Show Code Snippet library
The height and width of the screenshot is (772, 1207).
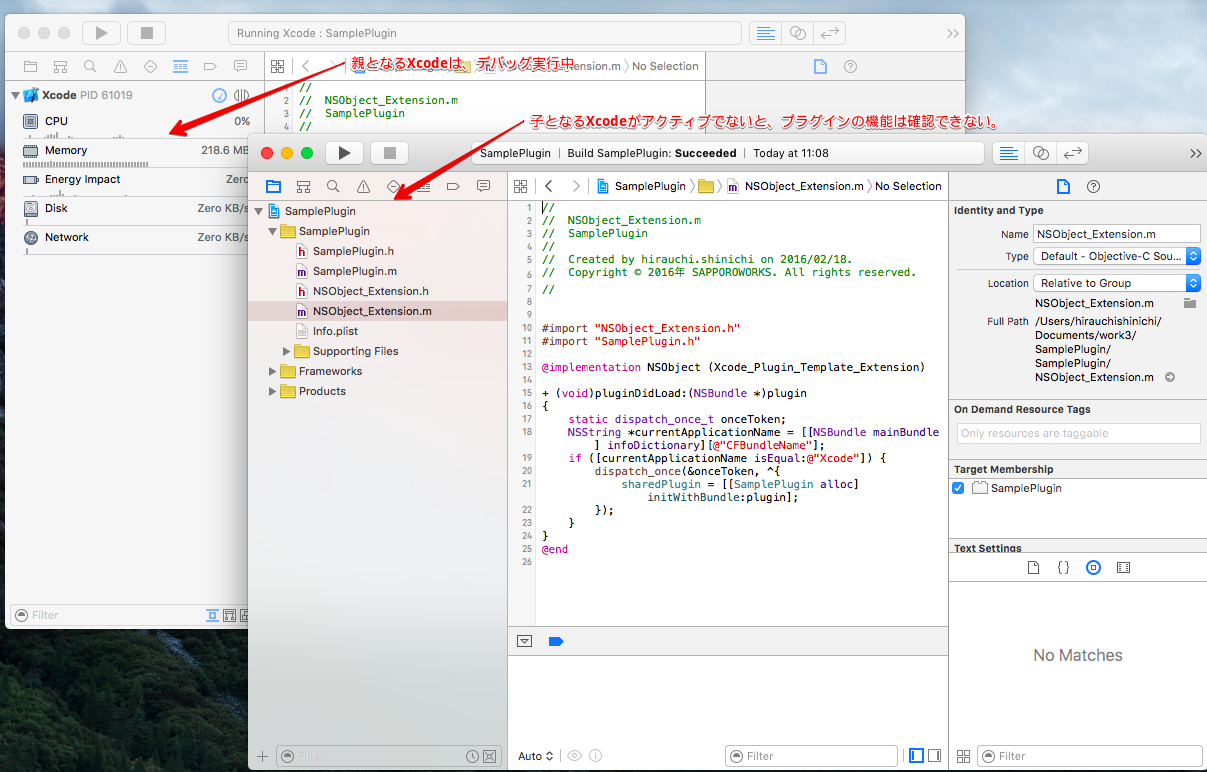1063,567
